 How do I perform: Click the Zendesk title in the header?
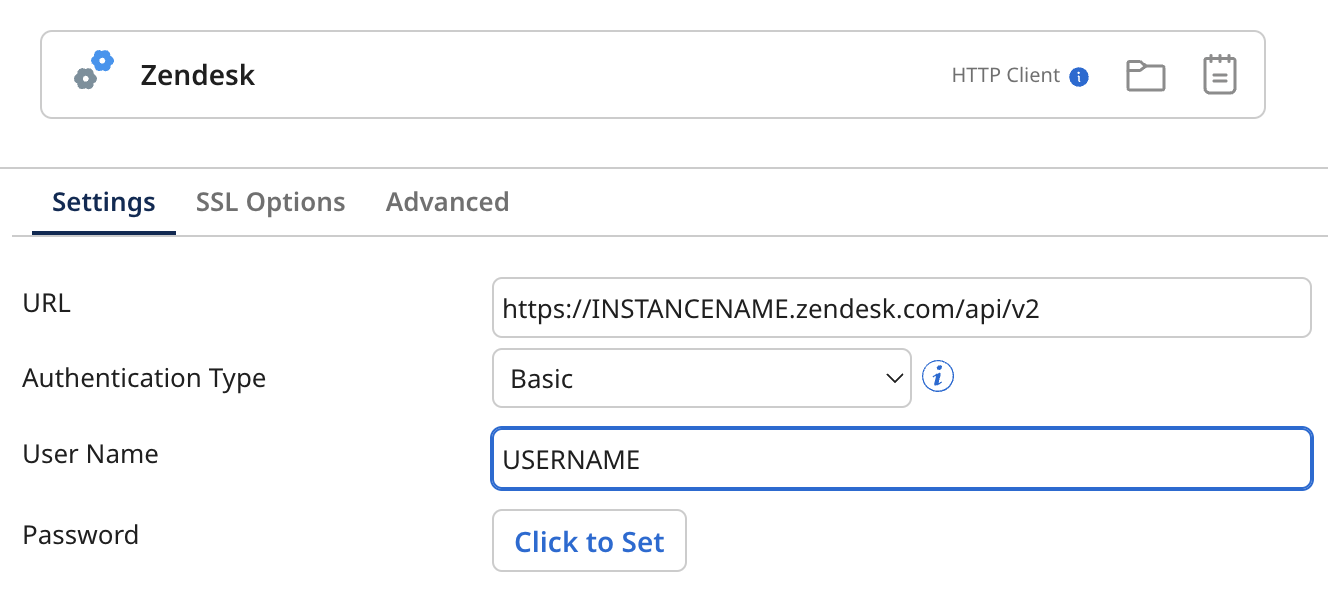(197, 75)
